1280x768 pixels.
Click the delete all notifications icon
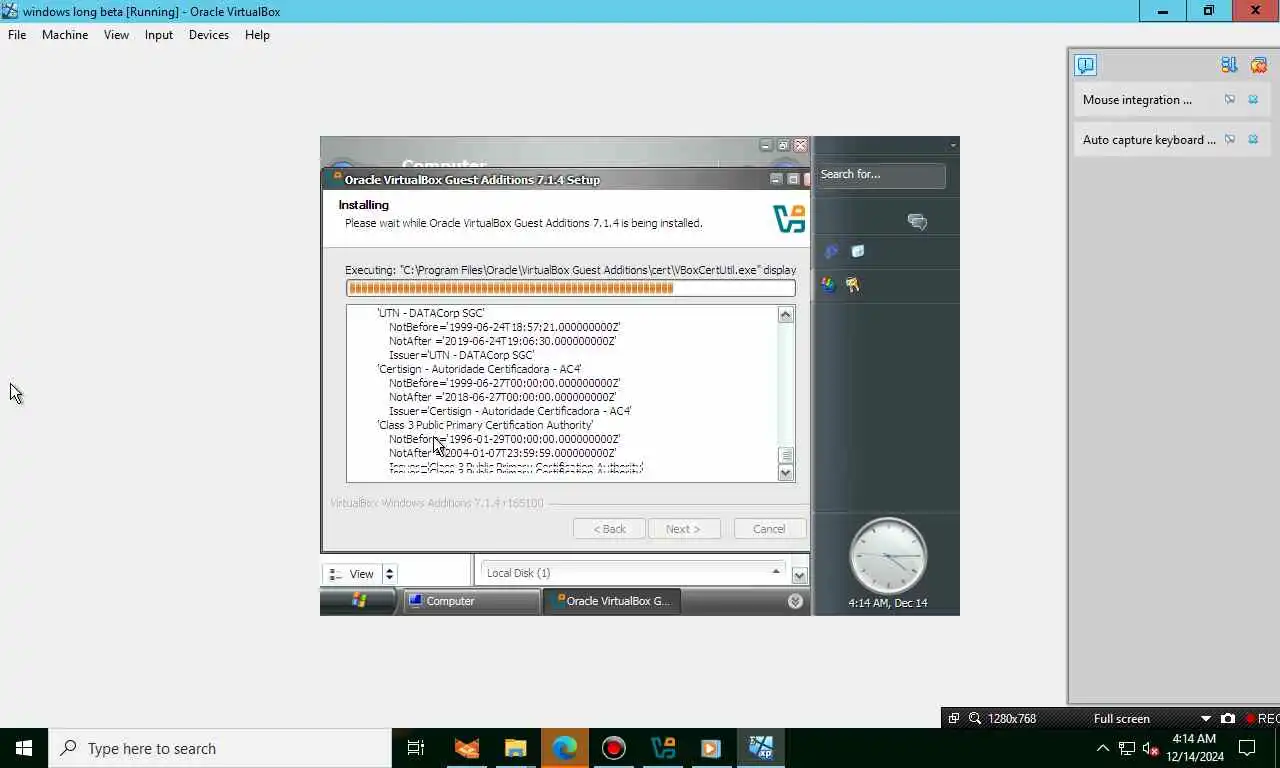tap(1258, 65)
